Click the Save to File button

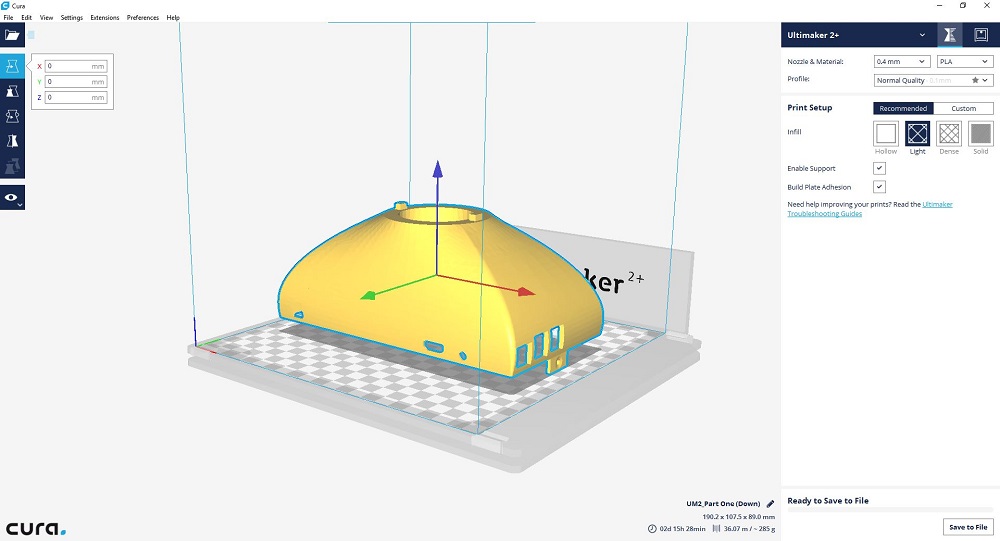coord(967,527)
